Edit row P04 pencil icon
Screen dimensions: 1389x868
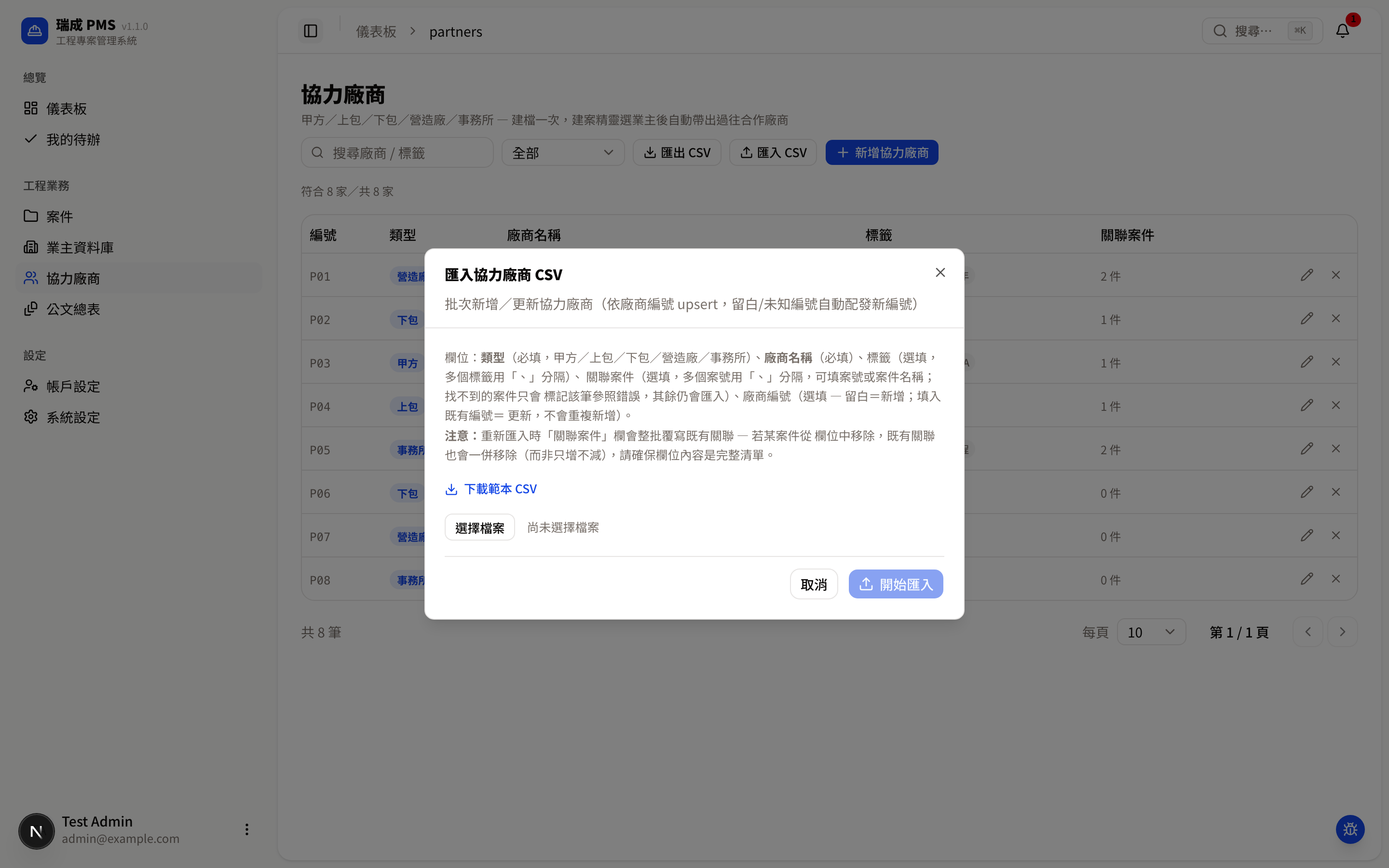click(x=1307, y=405)
